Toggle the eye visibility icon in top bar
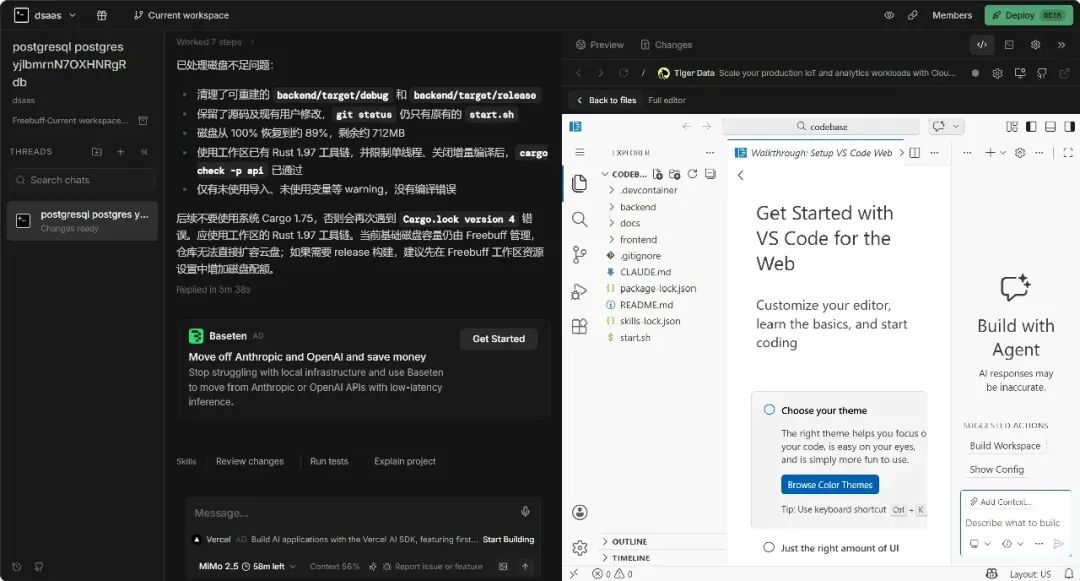The height and width of the screenshot is (581, 1080). 889,15
